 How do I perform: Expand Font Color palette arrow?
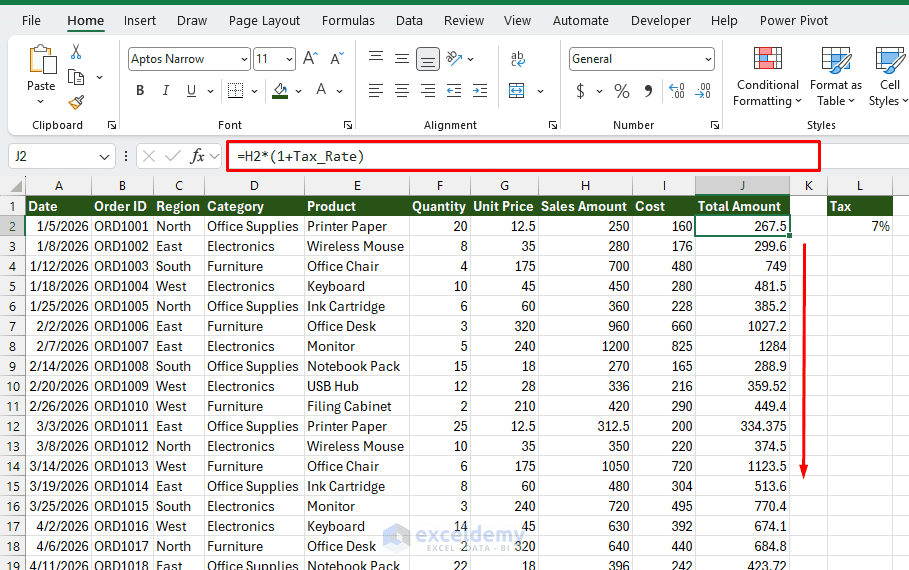tap(340, 91)
